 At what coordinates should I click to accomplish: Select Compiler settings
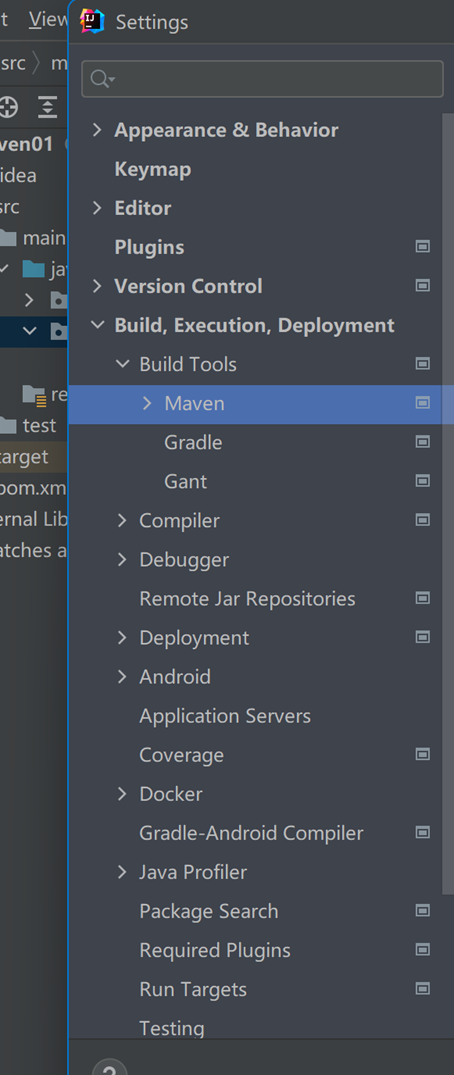(180, 520)
